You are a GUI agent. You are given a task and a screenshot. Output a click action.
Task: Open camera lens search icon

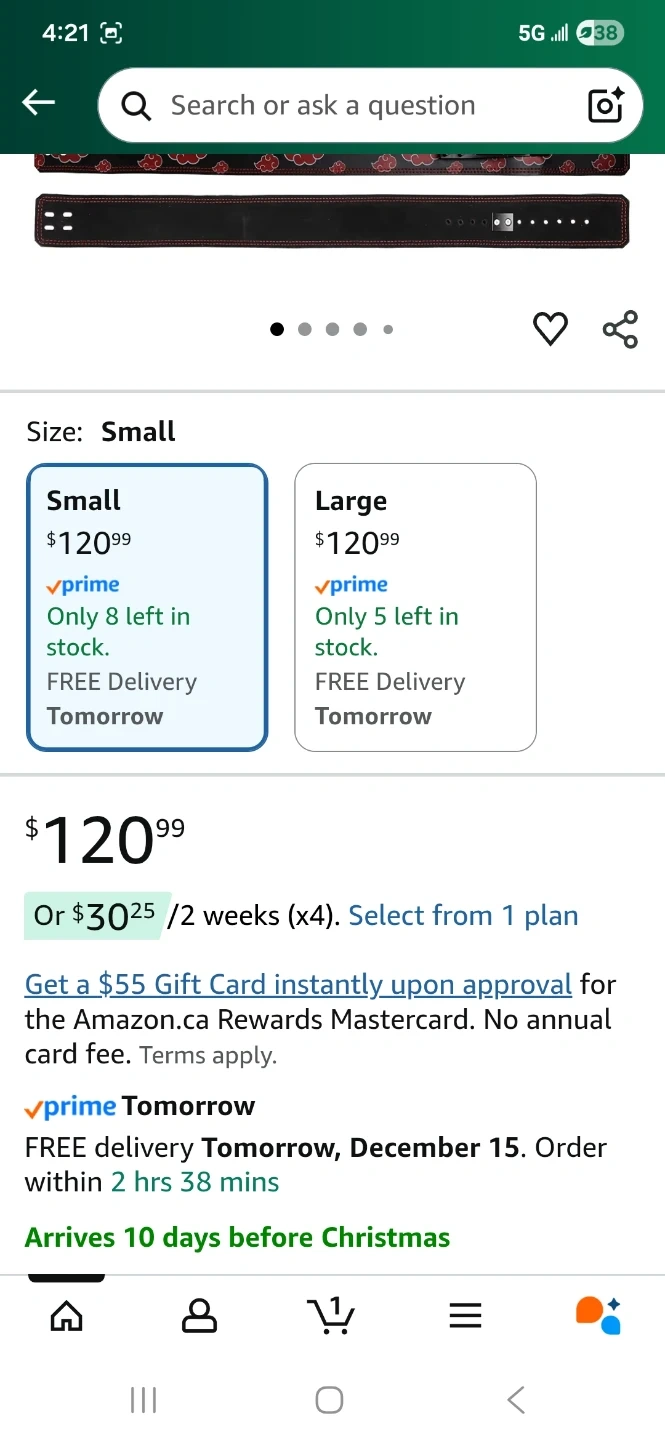[x=605, y=105]
